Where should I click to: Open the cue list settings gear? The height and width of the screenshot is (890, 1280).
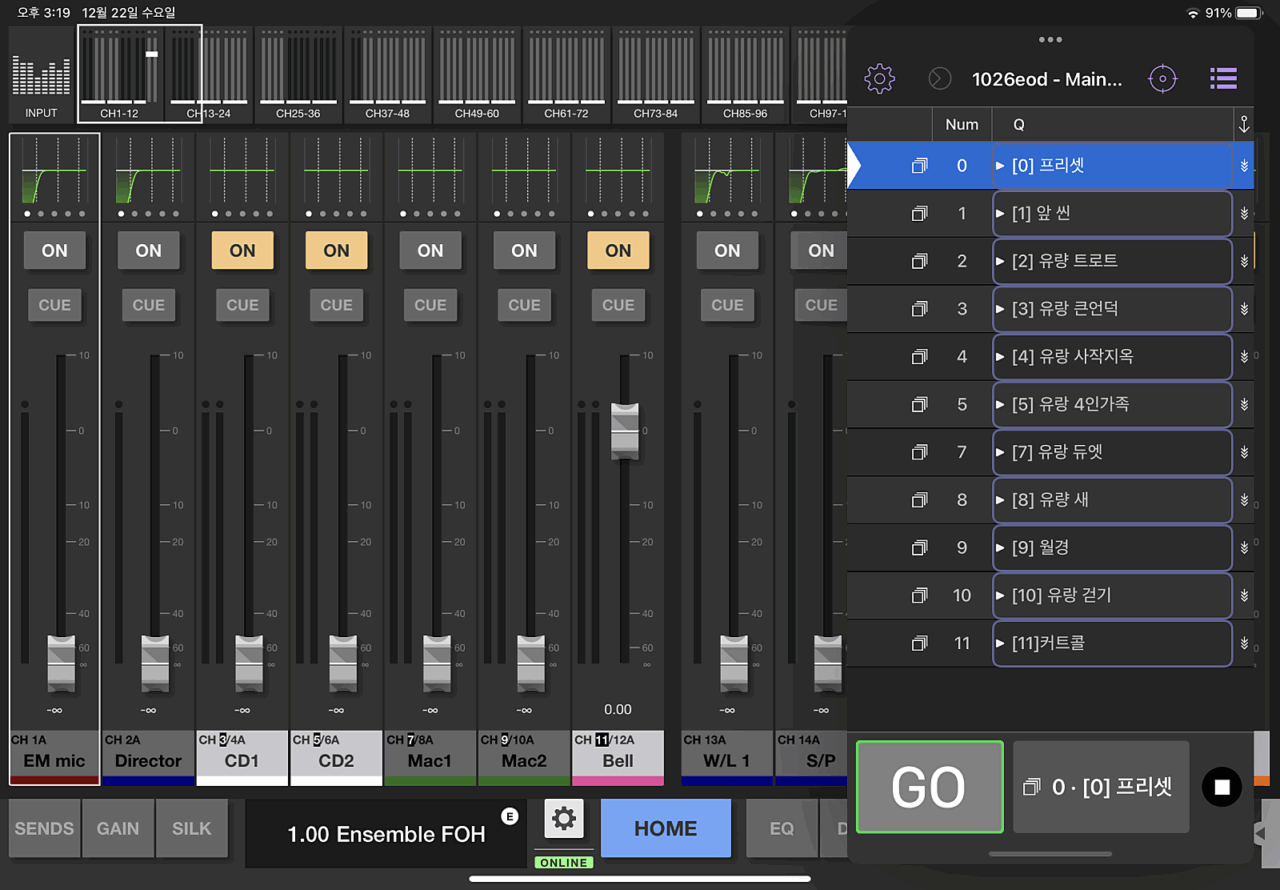pyautogui.click(x=879, y=78)
